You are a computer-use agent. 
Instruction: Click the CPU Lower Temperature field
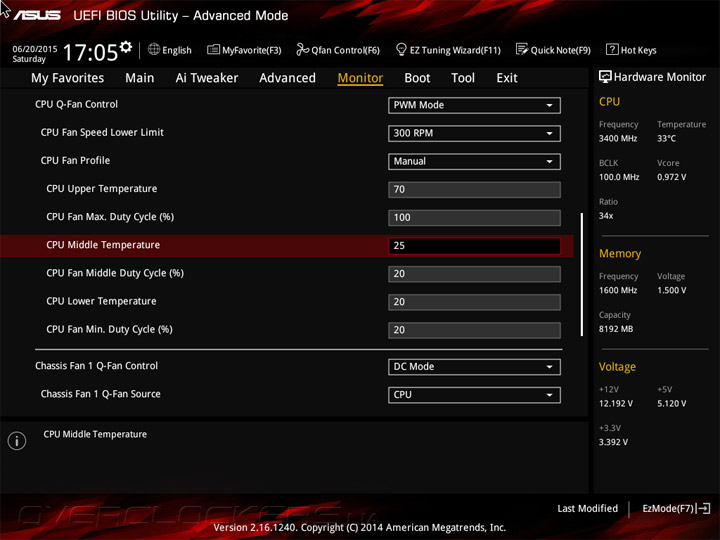click(x=474, y=302)
